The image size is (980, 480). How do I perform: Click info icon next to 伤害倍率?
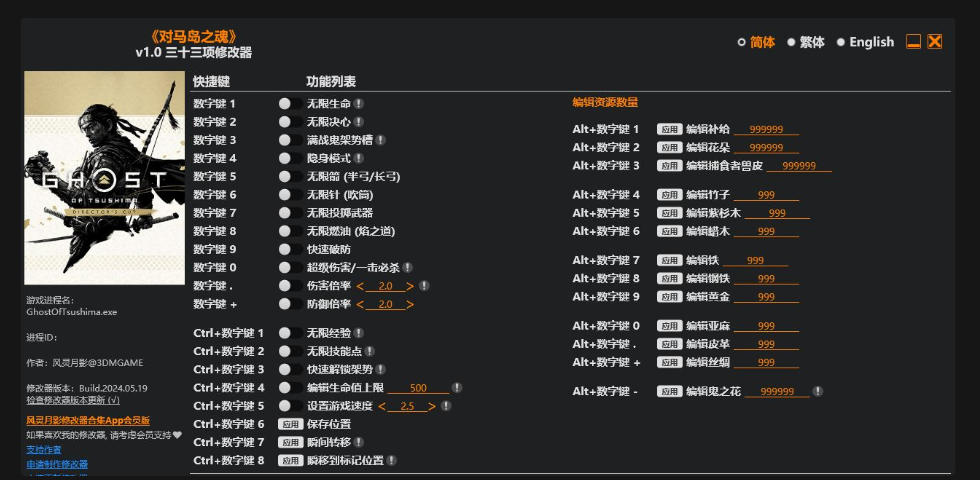tap(424, 286)
